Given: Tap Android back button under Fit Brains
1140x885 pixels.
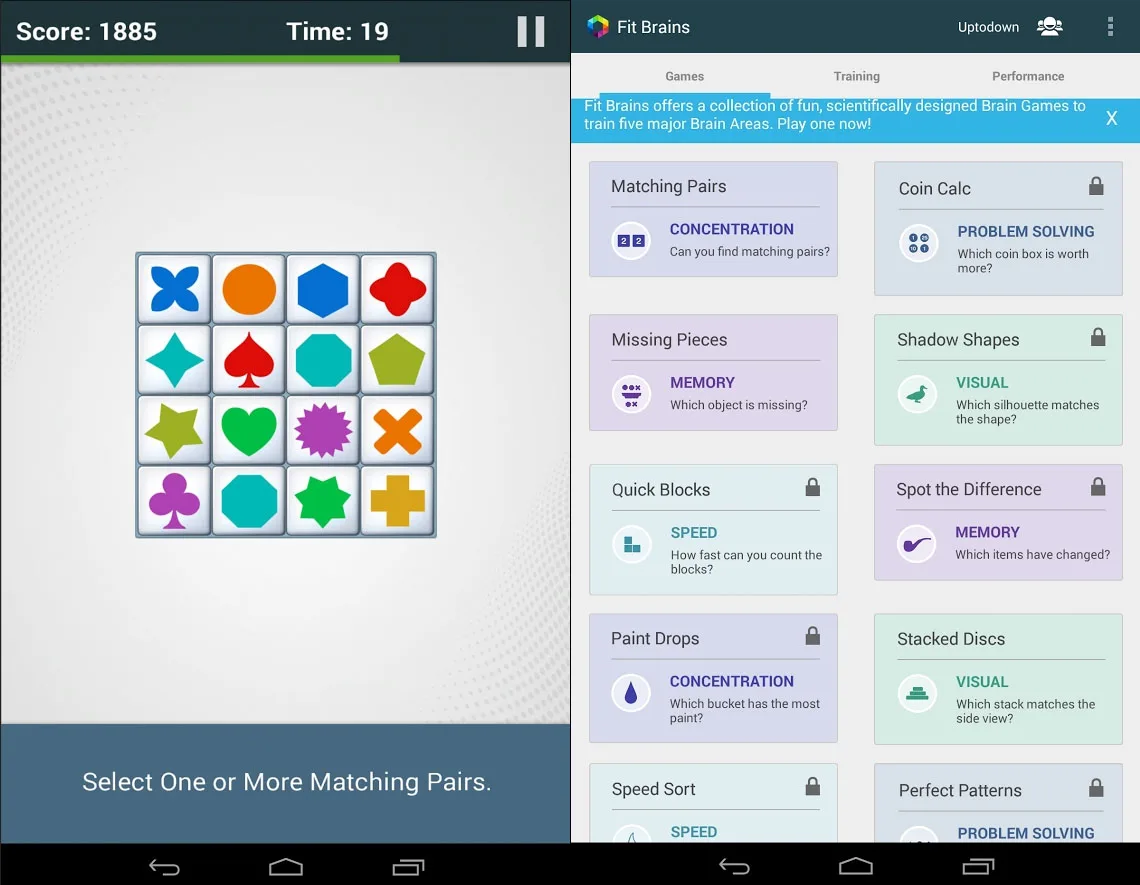Looking at the screenshot, I should [x=734, y=867].
